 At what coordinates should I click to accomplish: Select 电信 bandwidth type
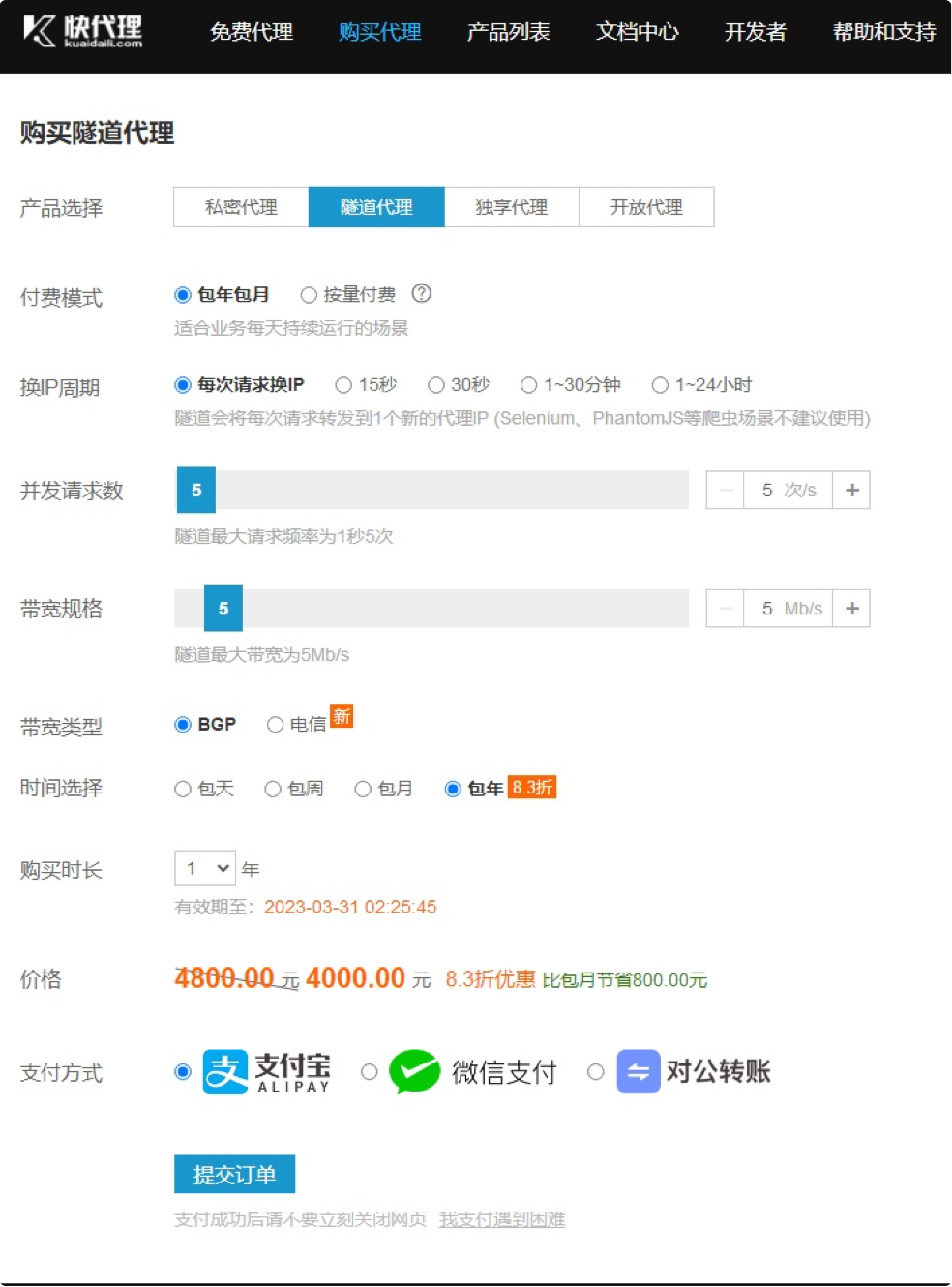276,725
